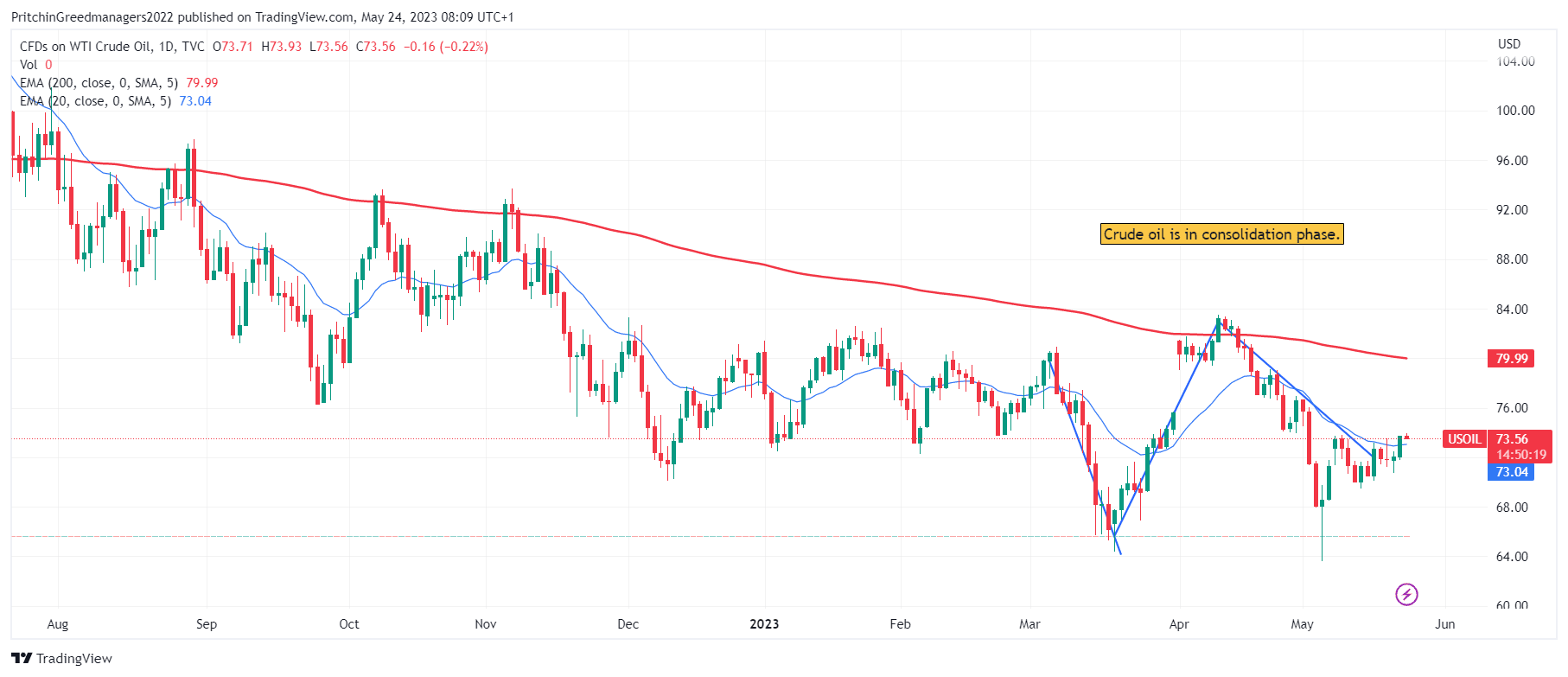Click the H73.93 high value in header

[282, 47]
